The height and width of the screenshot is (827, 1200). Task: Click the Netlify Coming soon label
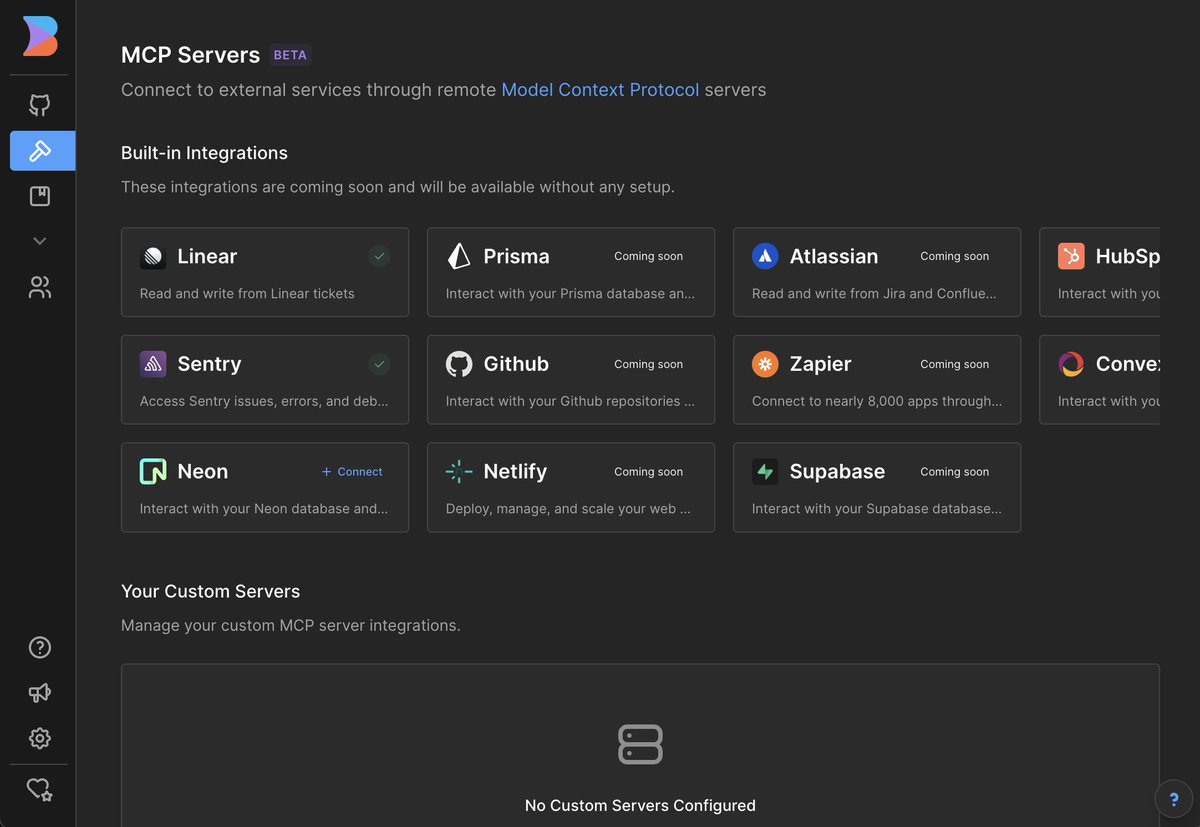[649, 472]
